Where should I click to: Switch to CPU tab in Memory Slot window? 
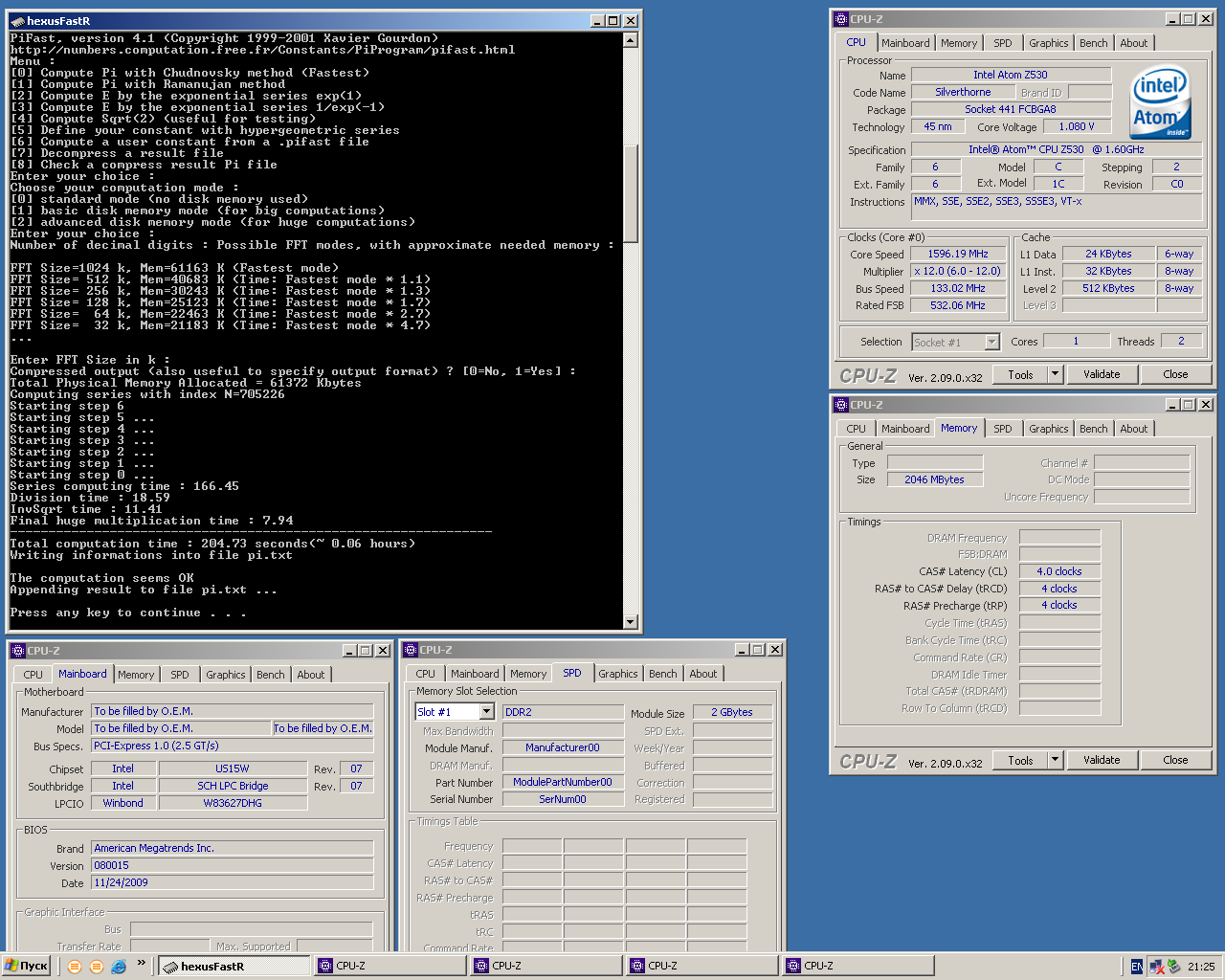click(x=426, y=674)
